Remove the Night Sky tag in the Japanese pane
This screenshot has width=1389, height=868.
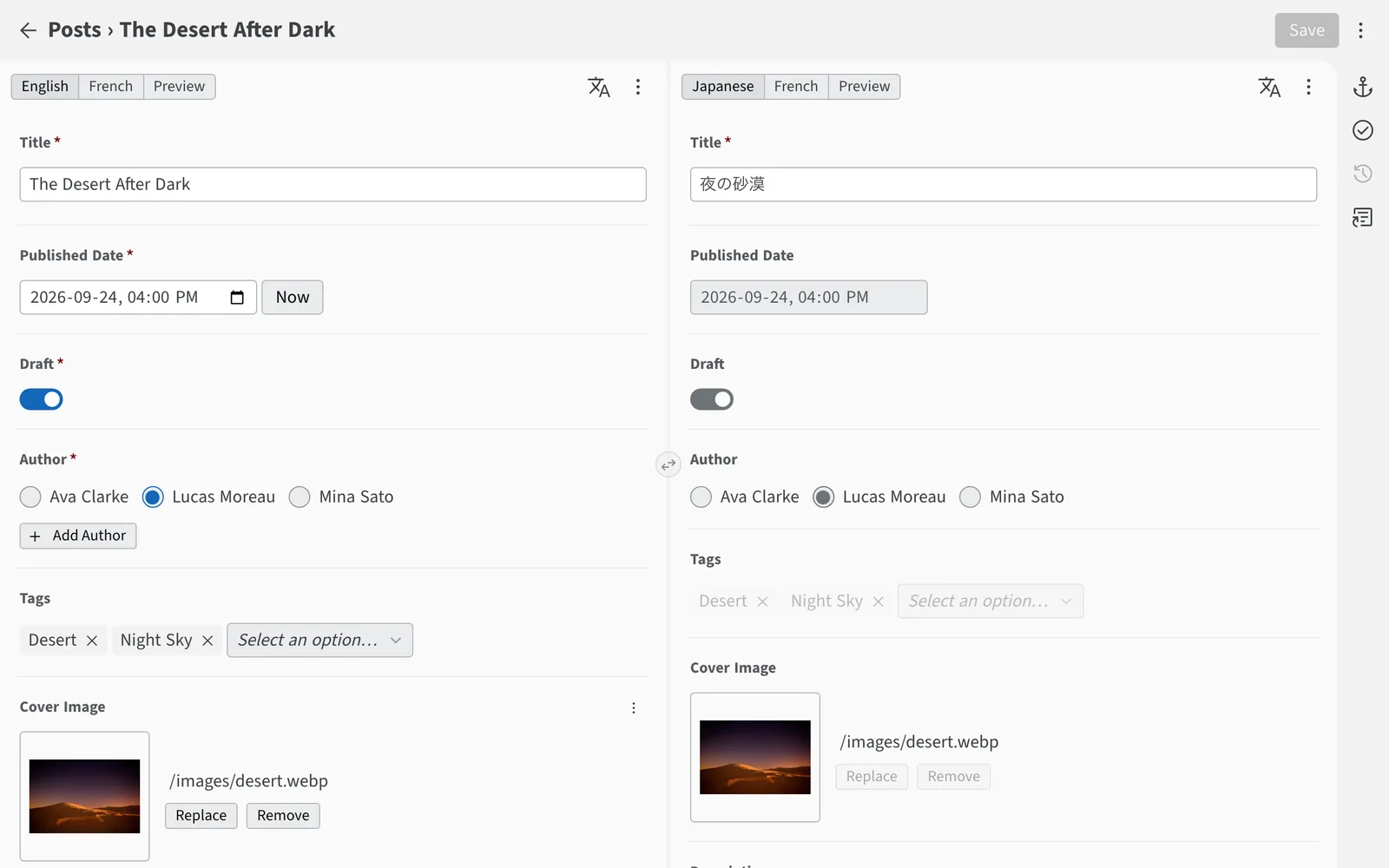pos(878,602)
